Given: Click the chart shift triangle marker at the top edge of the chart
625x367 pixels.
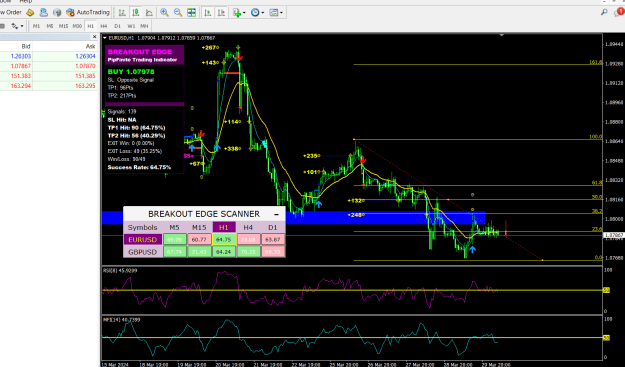Looking at the screenshot, I should coord(501,35).
